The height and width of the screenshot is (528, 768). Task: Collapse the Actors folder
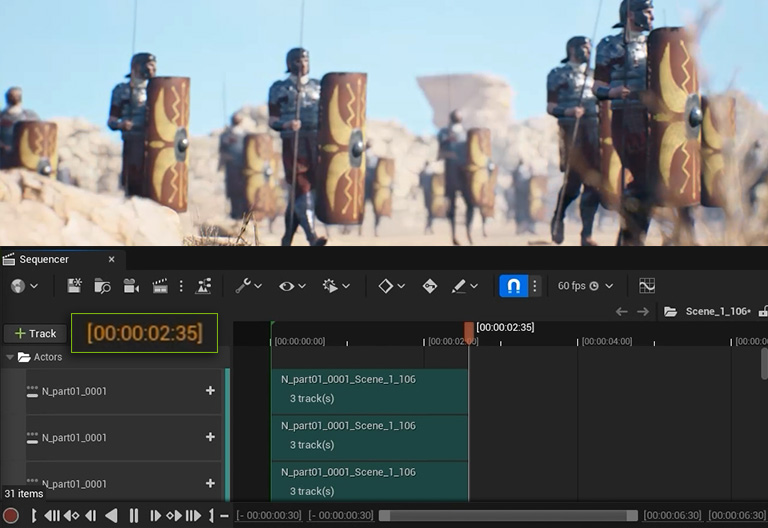tap(10, 357)
